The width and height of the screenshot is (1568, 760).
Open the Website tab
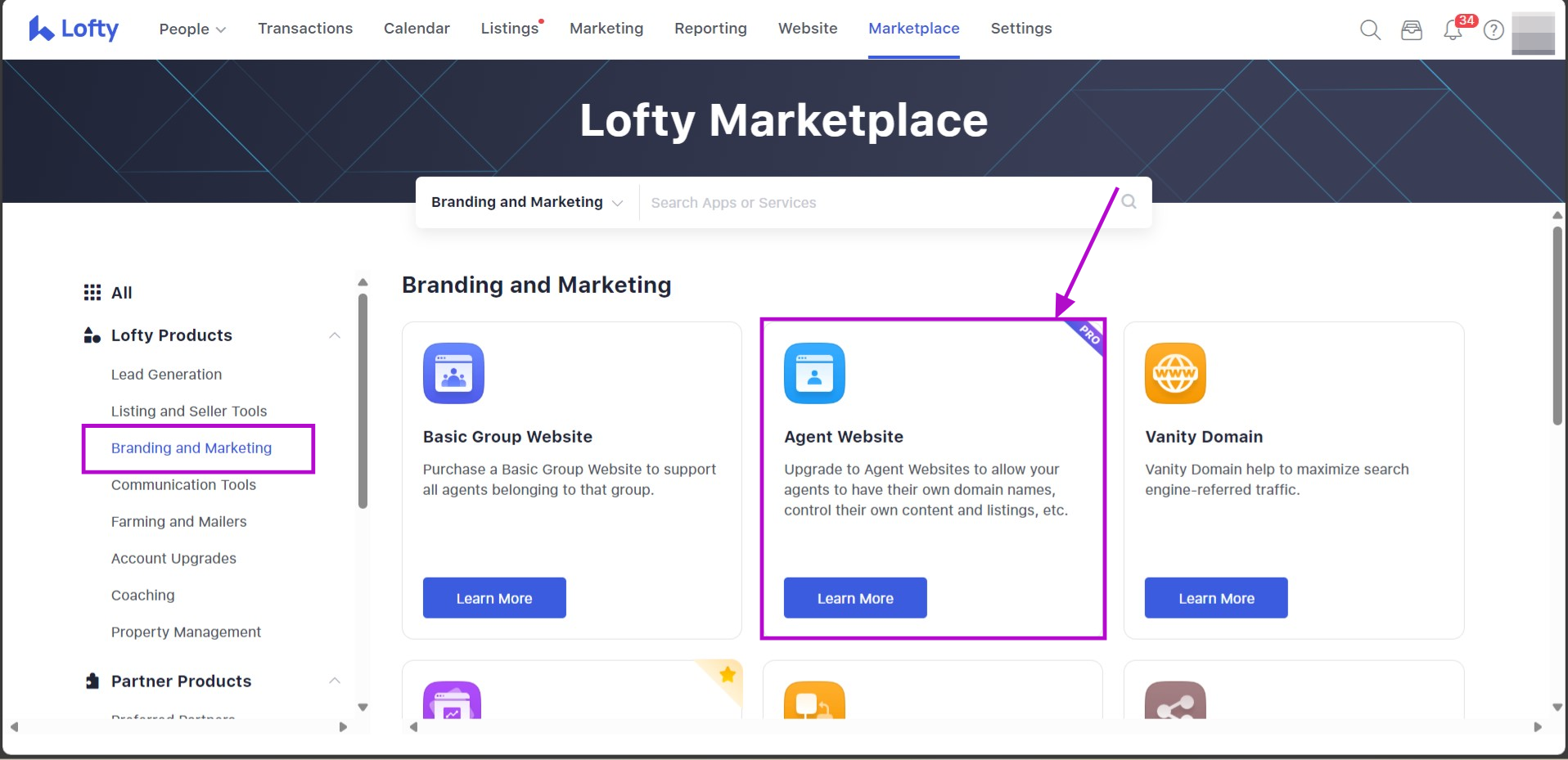coord(808,29)
